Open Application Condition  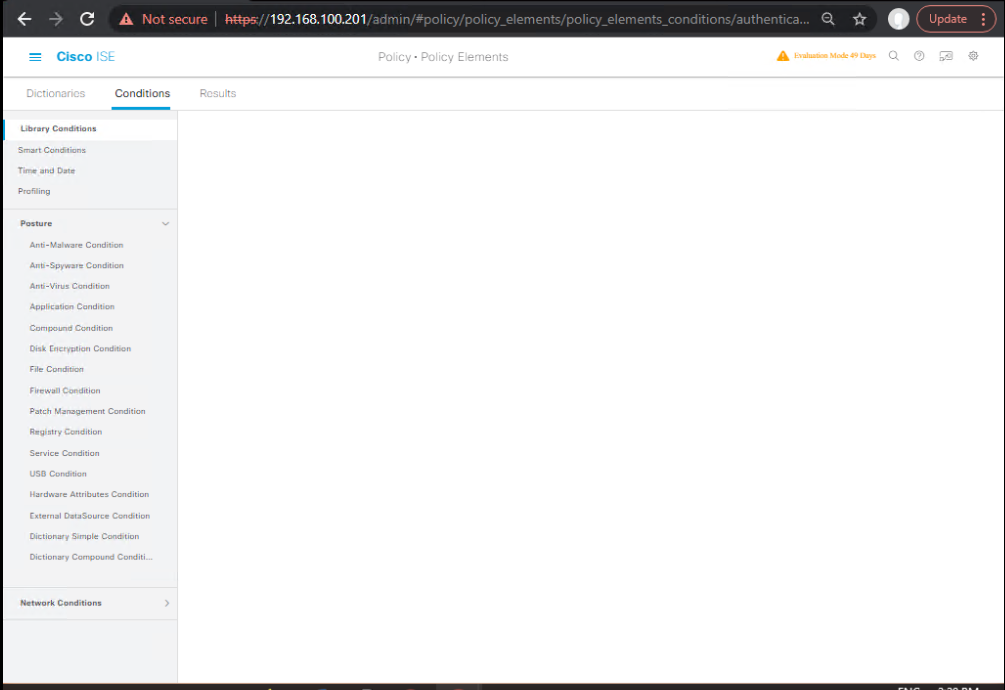pos(72,306)
